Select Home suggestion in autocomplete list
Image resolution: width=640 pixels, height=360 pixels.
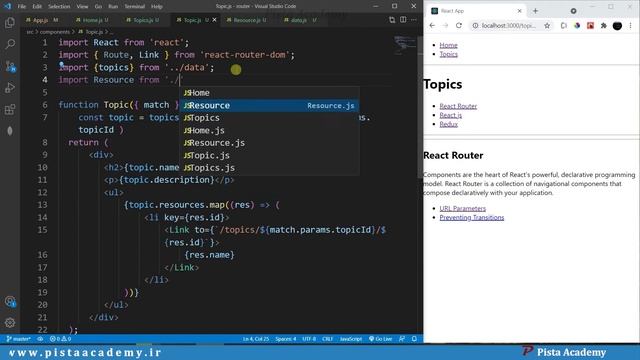(x=269, y=93)
